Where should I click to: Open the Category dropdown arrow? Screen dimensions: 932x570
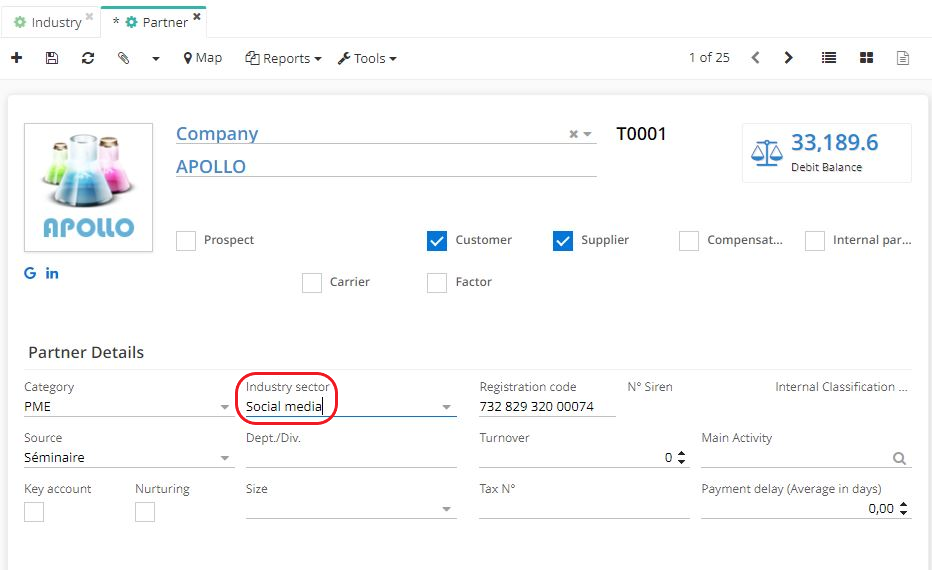(224, 407)
